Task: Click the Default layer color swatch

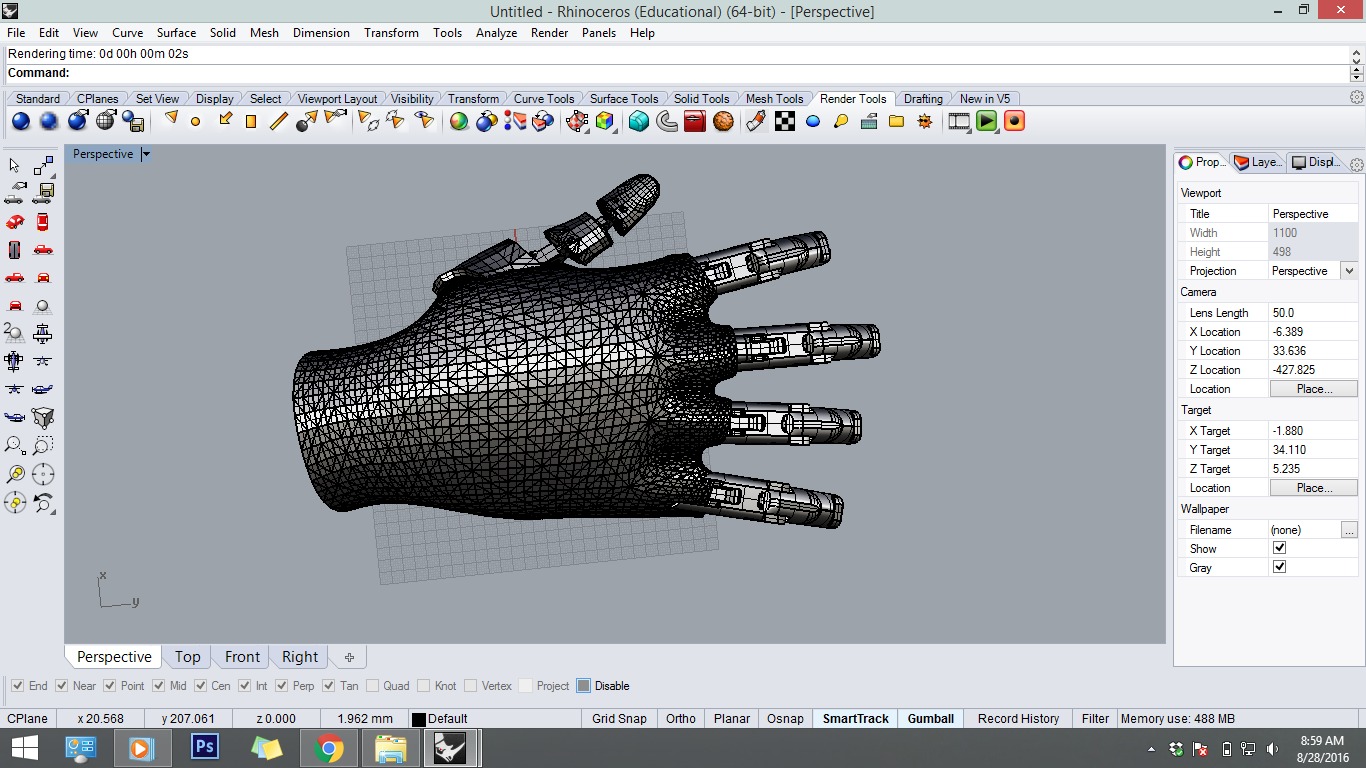Action: coord(419,719)
